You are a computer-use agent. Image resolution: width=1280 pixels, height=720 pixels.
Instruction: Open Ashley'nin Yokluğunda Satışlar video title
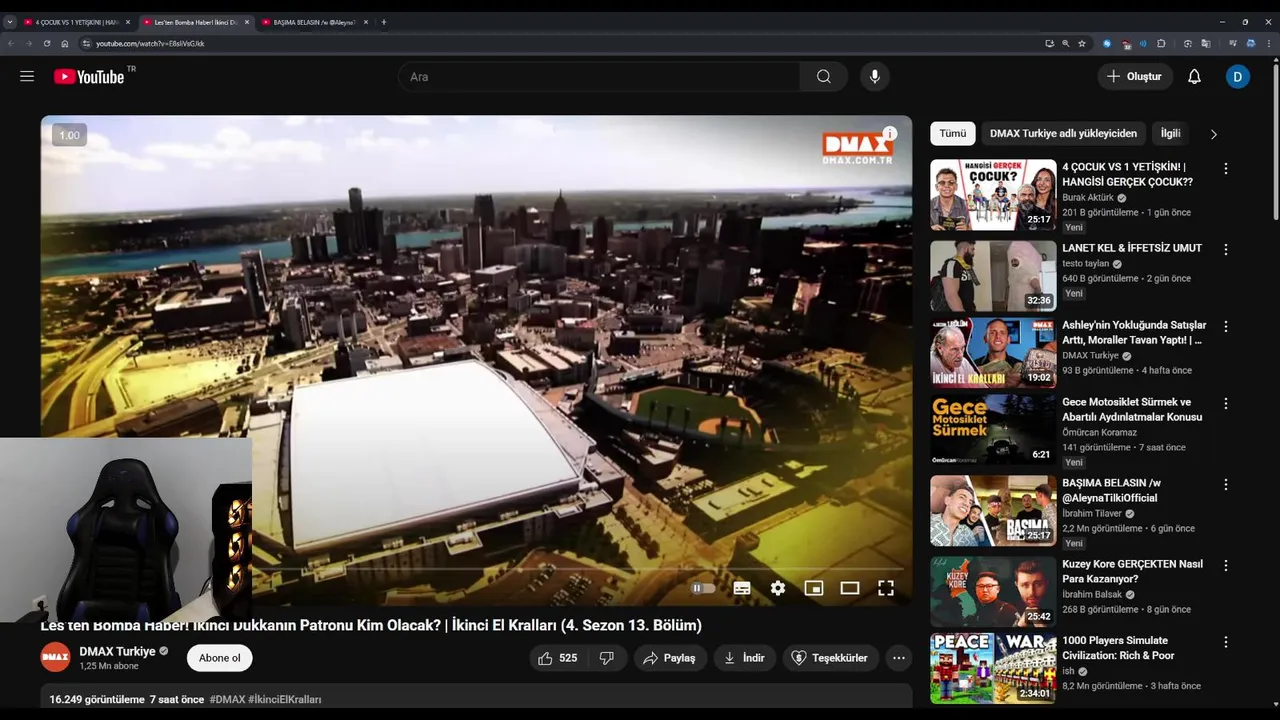click(1134, 332)
